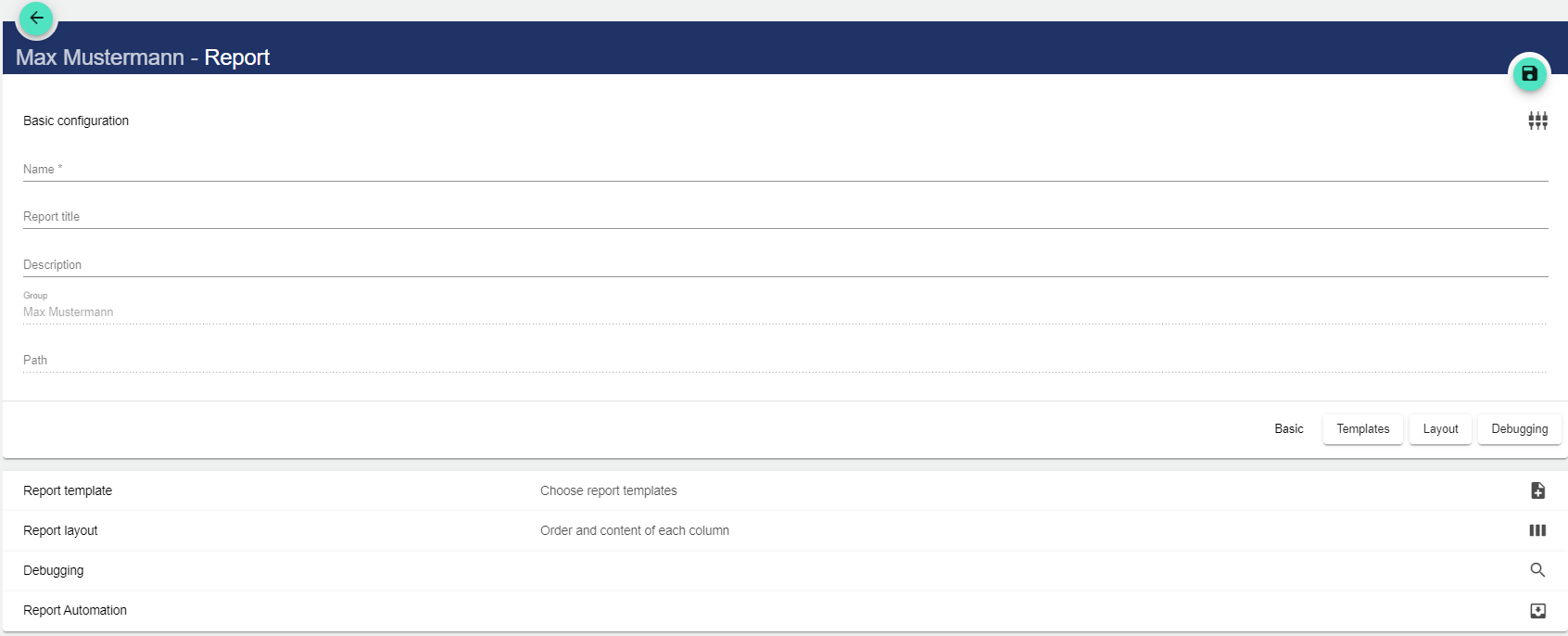Click the magnifier icon in the Debugging row
This screenshot has width=1568, height=636.
click(x=1537, y=570)
